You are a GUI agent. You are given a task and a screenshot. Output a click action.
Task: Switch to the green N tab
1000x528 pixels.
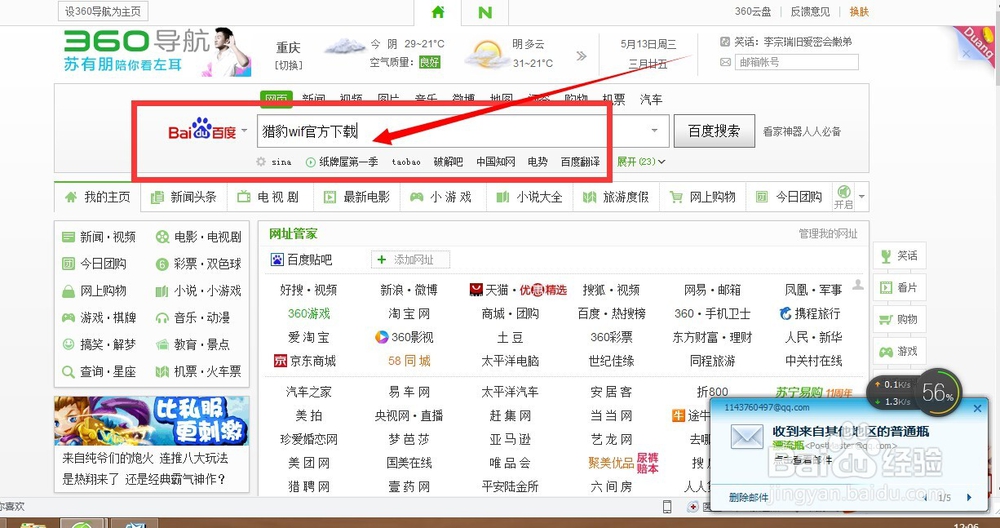[x=485, y=12]
